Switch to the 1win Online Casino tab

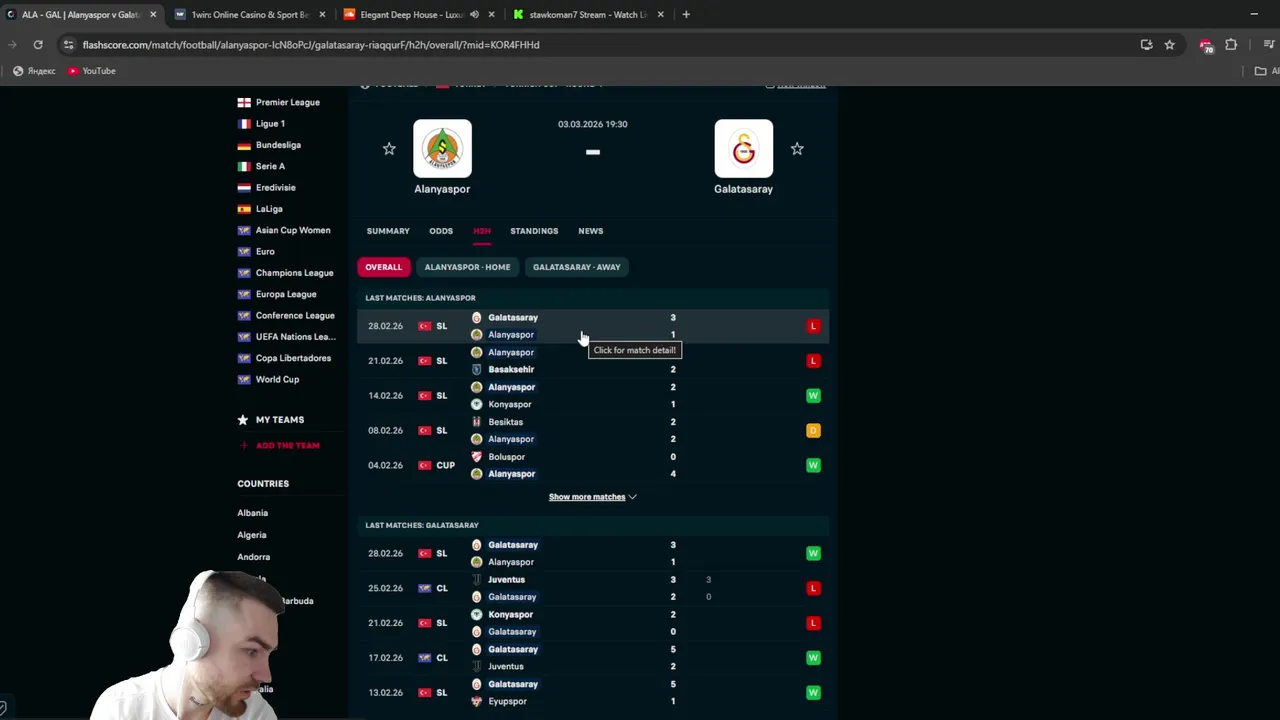[248, 15]
